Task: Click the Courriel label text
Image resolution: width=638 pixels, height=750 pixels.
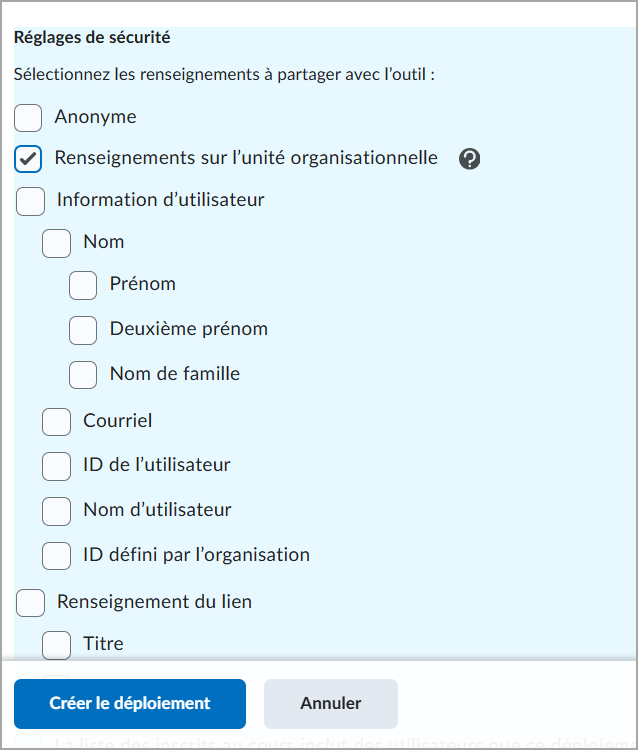Action: pos(118,421)
